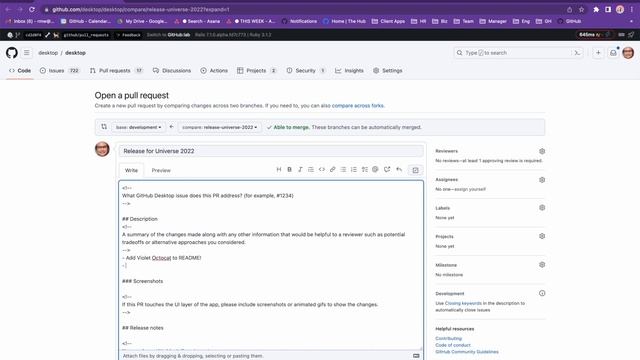This screenshot has height=360, width=640.
Task: Open the Client Apps bookmark folder
Action: [x=389, y=21]
